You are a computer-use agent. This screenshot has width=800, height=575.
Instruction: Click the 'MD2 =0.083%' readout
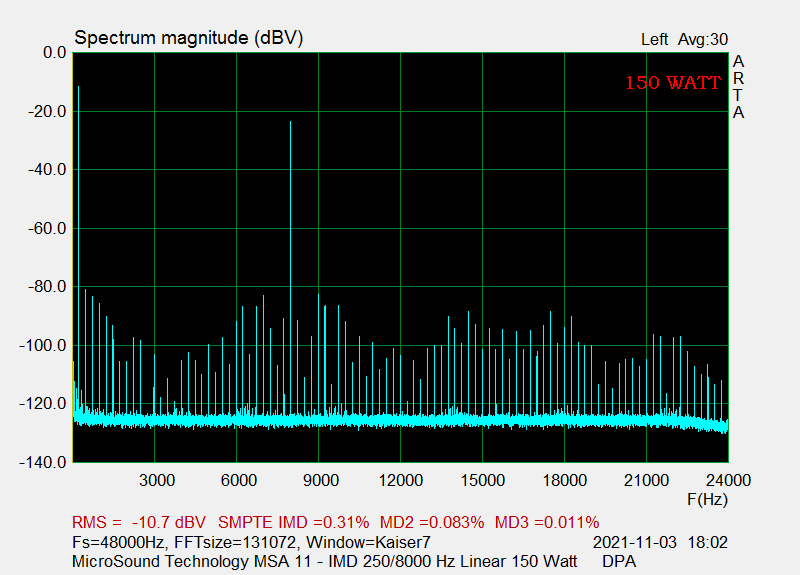pos(432,522)
